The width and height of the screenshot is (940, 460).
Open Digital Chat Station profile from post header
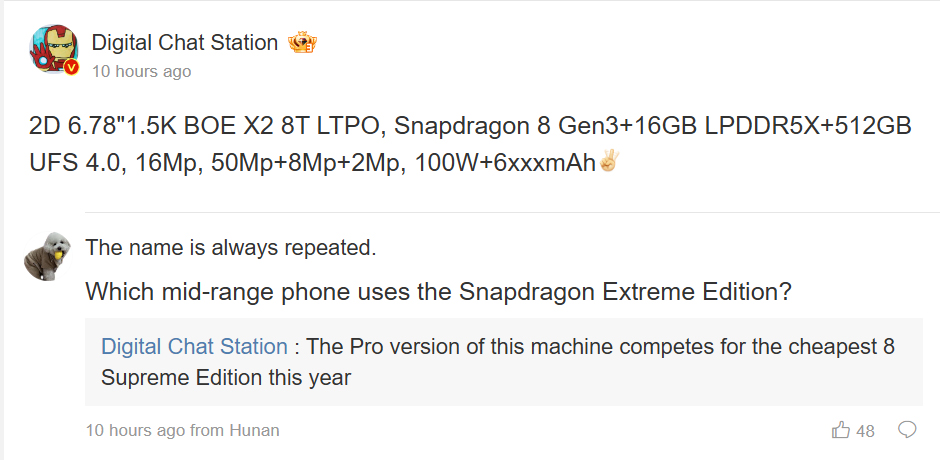tap(185, 42)
